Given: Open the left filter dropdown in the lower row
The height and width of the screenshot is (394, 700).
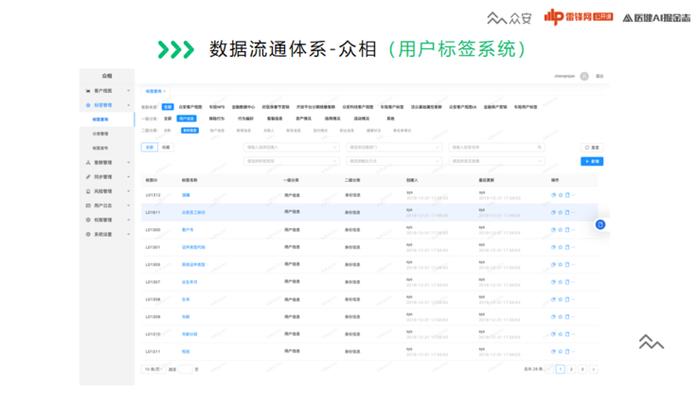Looking at the screenshot, I should click(x=291, y=161).
